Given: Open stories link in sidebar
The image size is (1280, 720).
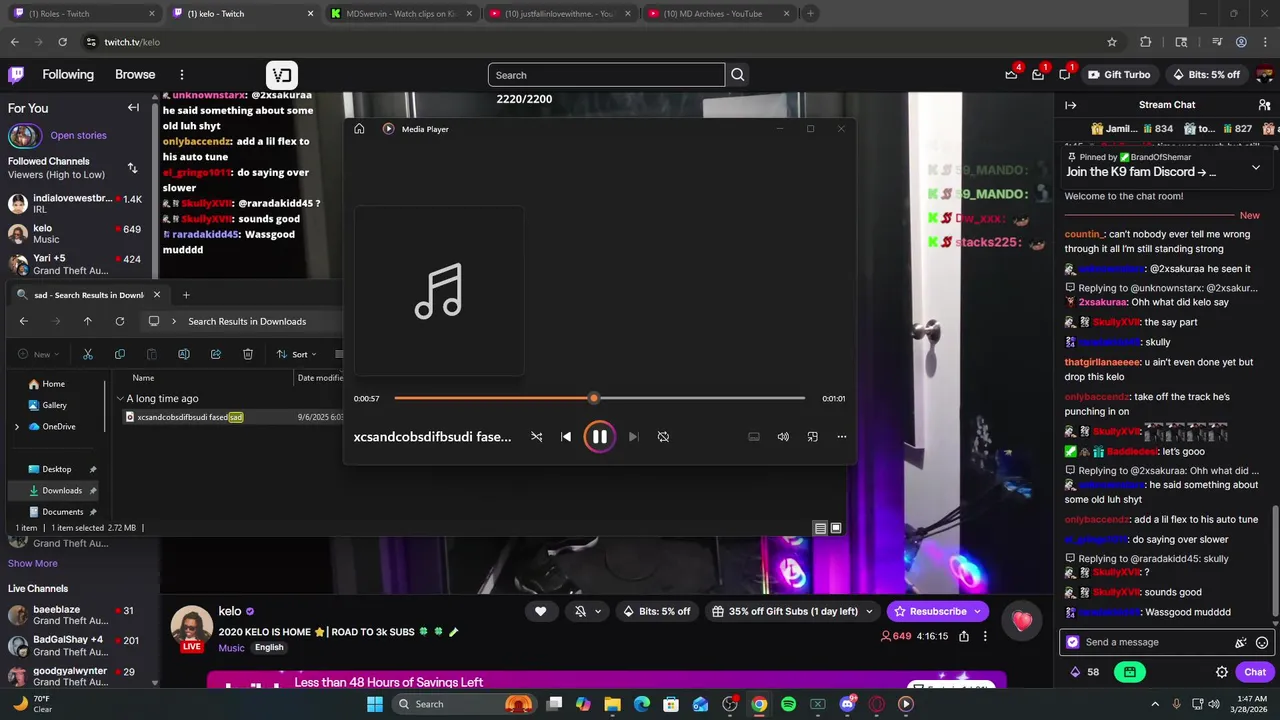Looking at the screenshot, I should point(78,136).
